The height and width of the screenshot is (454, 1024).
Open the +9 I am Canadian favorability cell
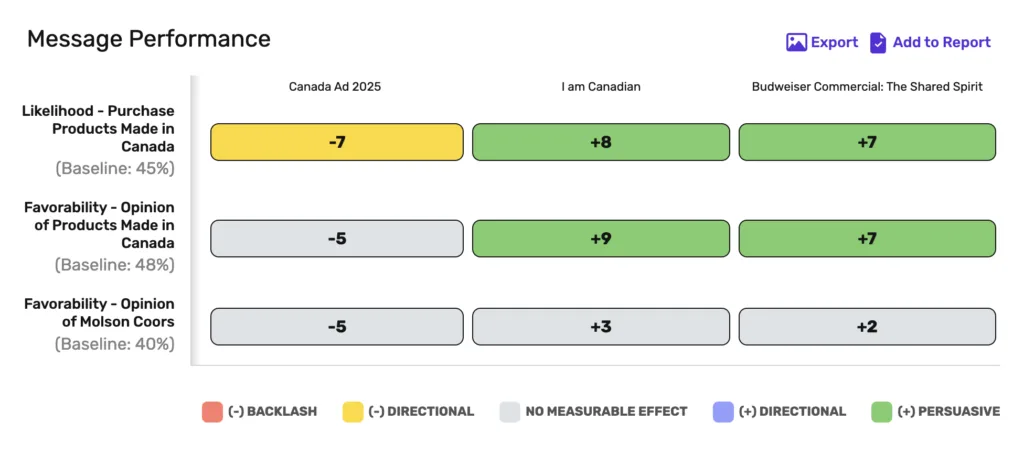pos(600,238)
